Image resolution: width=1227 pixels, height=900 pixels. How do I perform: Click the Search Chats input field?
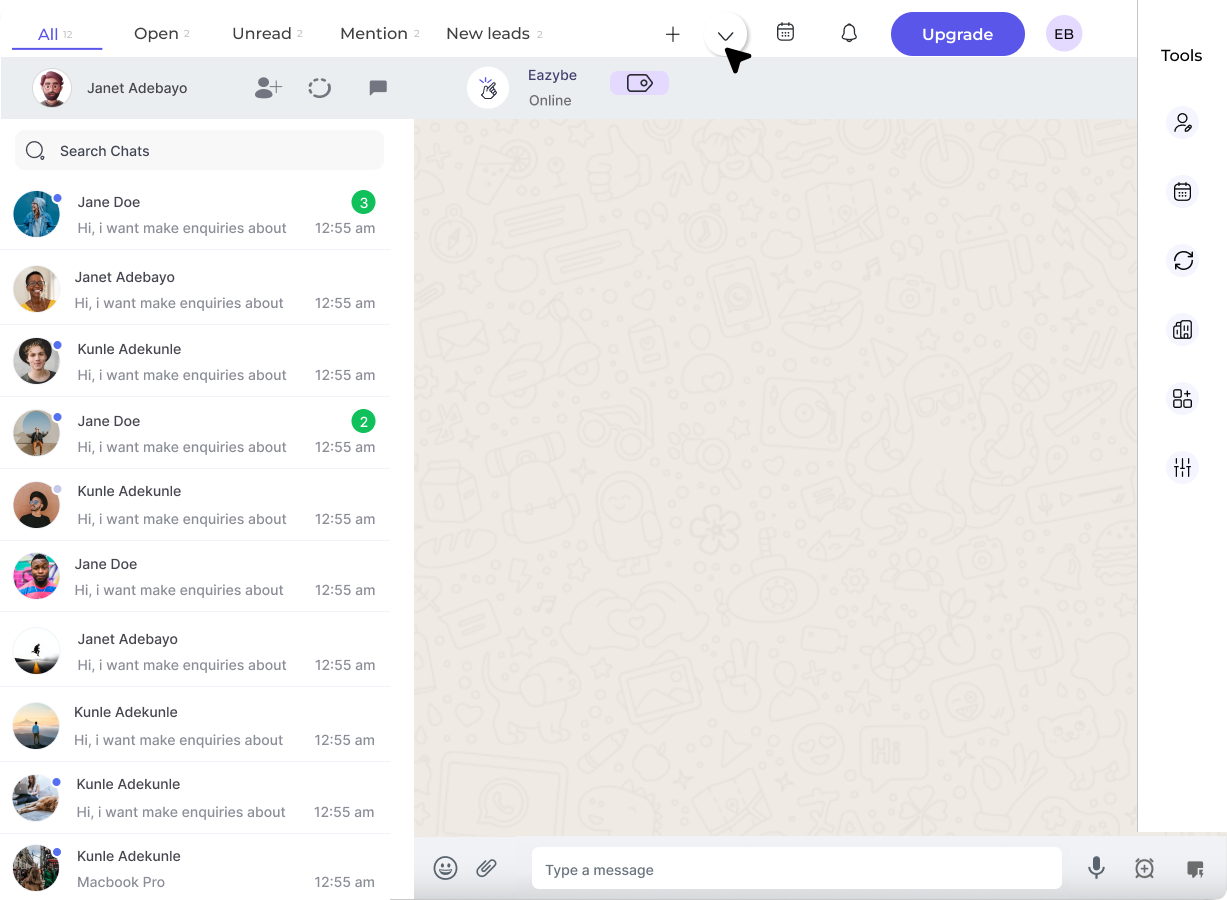pyautogui.click(x=199, y=150)
